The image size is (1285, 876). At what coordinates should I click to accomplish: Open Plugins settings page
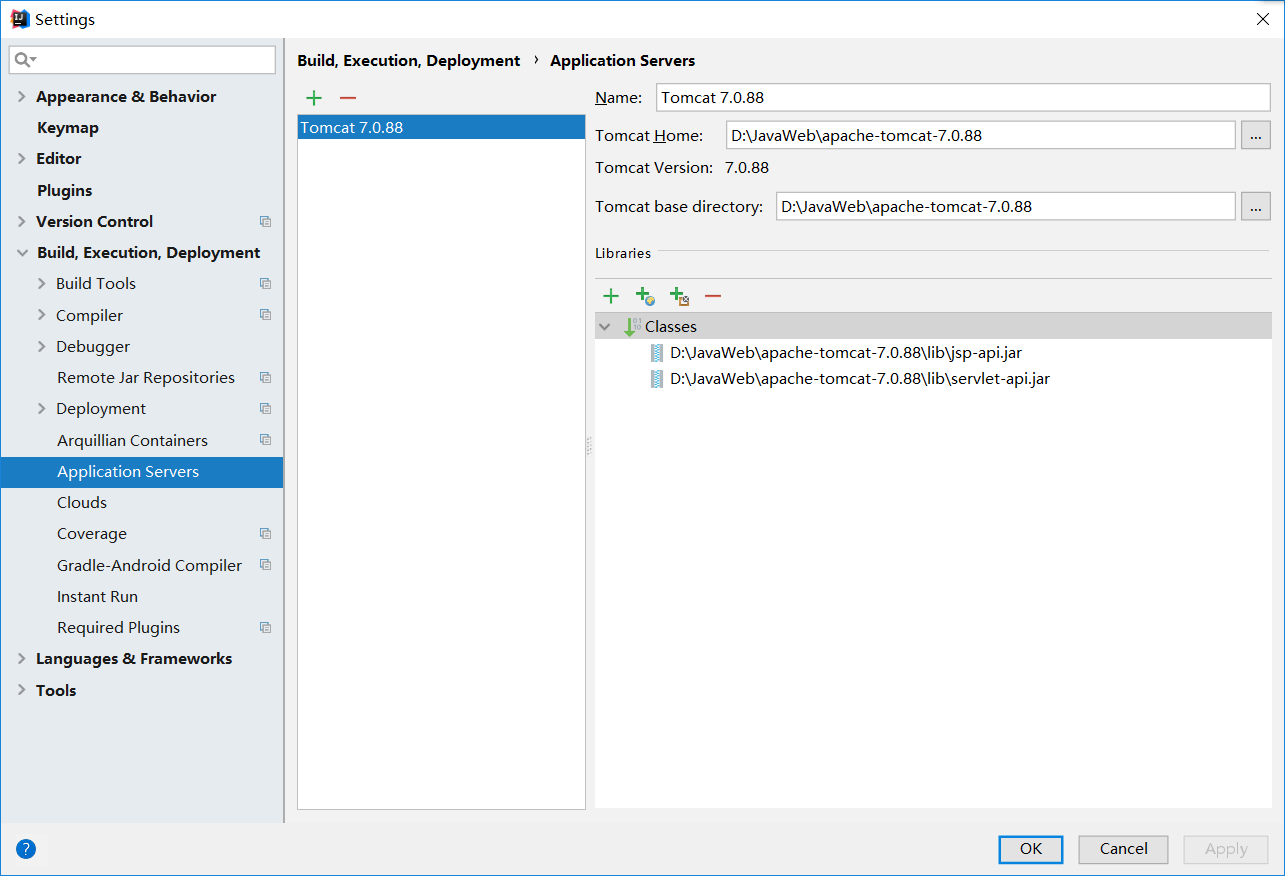[x=64, y=191]
